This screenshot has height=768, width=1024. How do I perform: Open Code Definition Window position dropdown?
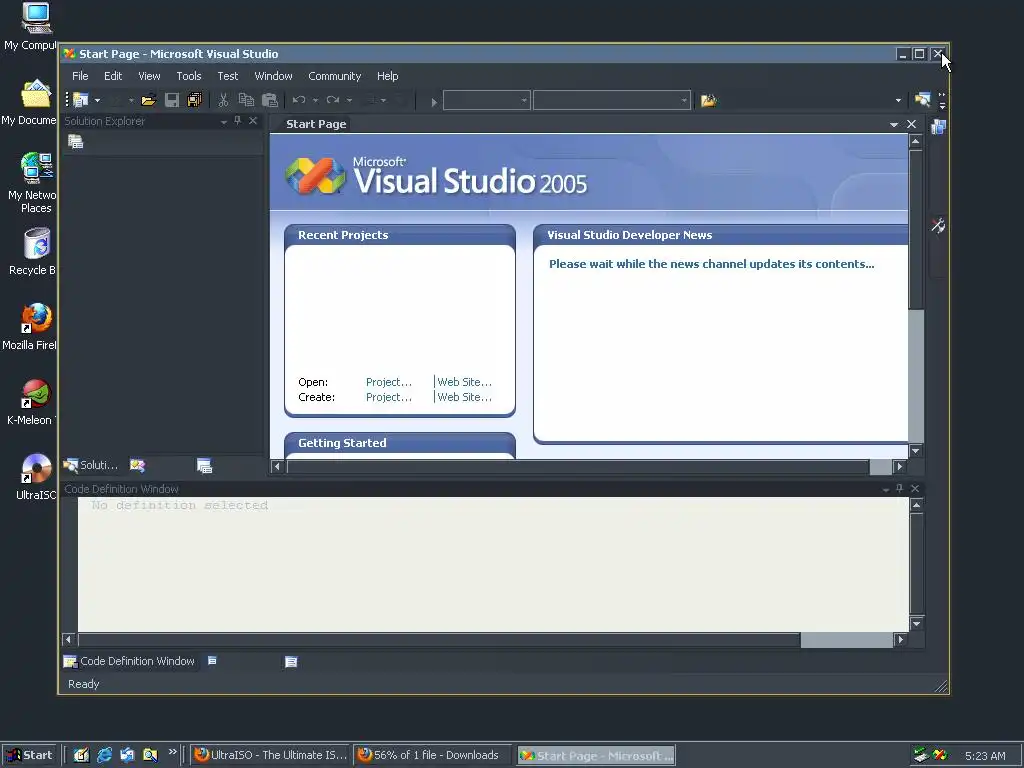click(886, 489)
